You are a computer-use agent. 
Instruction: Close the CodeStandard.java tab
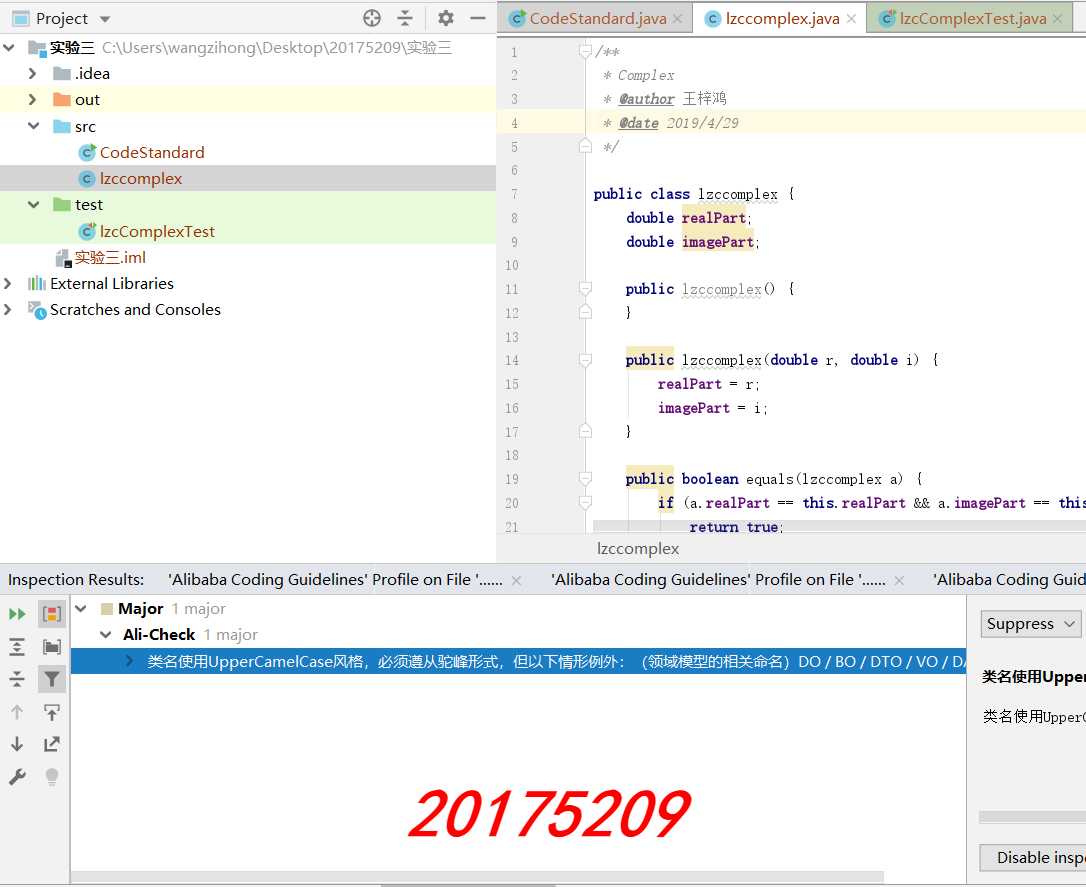677,19
